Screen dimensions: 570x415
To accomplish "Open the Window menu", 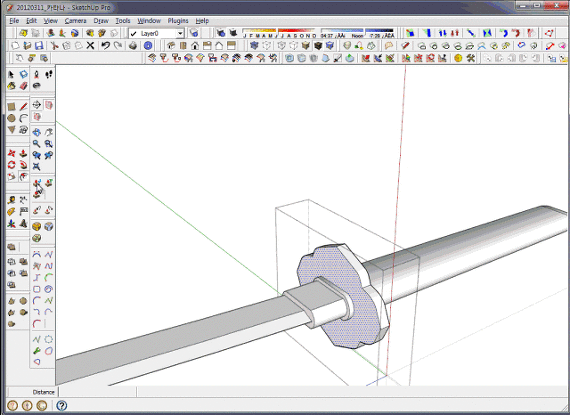I will 149,21.
